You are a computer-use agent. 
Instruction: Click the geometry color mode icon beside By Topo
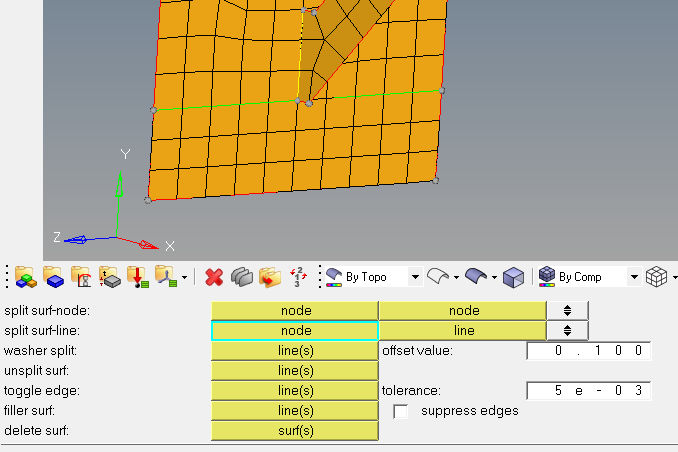[334, 277]
